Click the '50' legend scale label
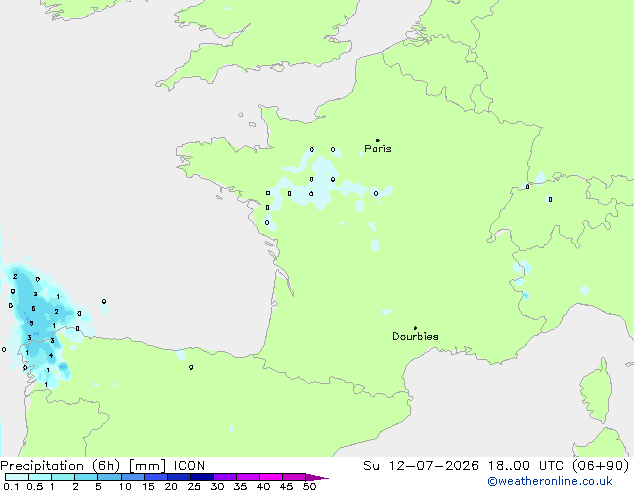 point(309,486)
